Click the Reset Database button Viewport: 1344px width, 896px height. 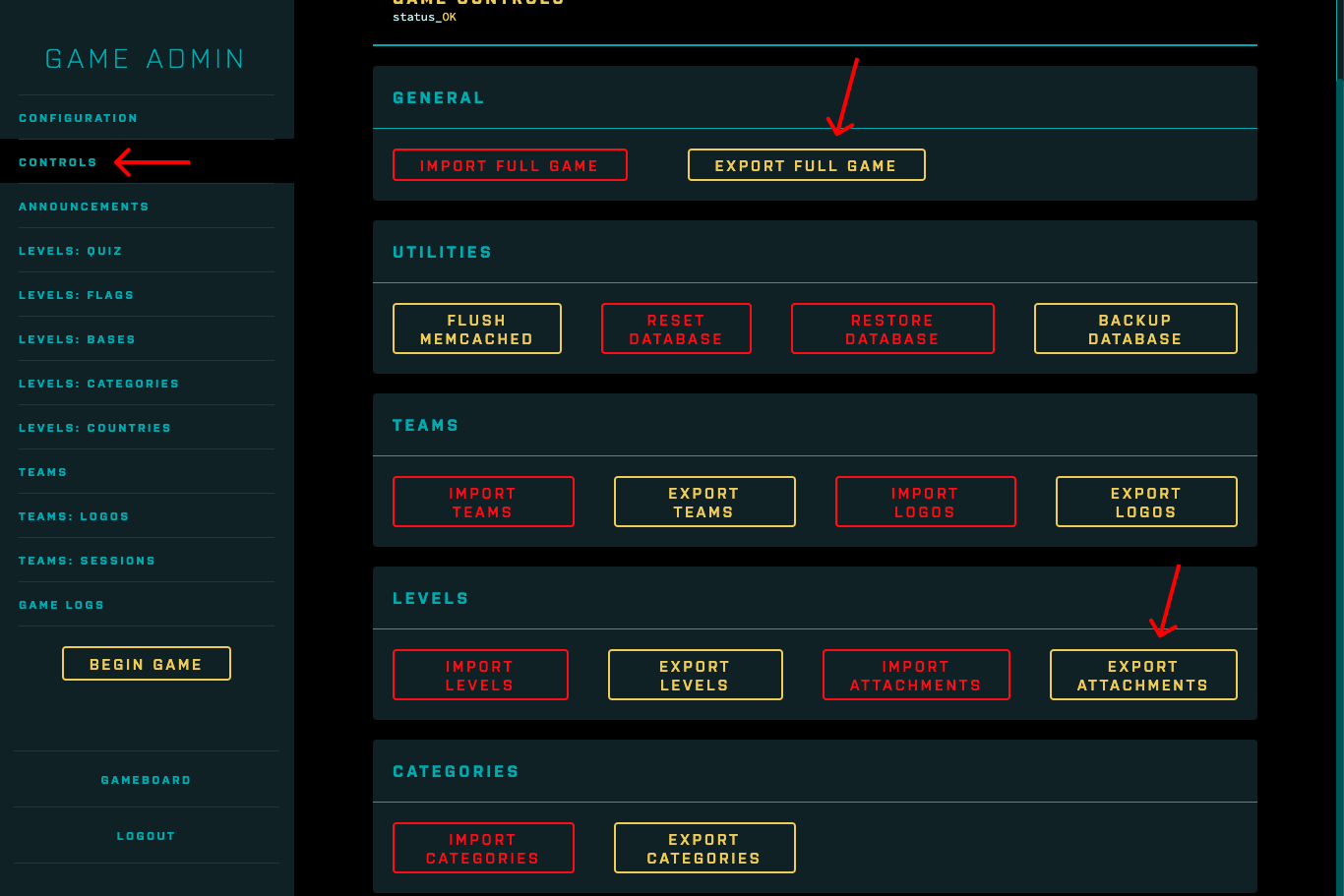click(x=676, y=329)
